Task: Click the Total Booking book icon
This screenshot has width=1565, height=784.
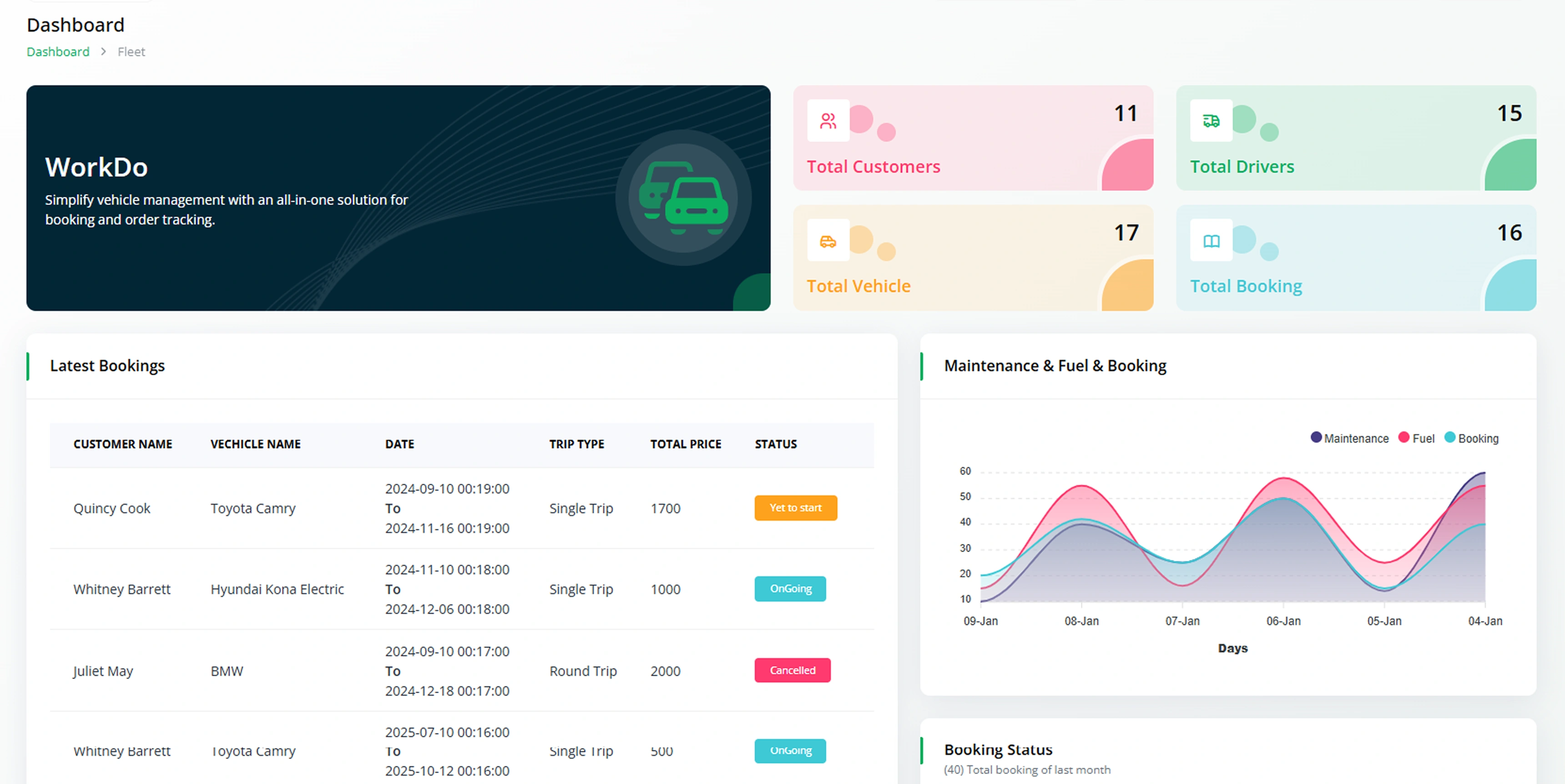Action: 1210,241
